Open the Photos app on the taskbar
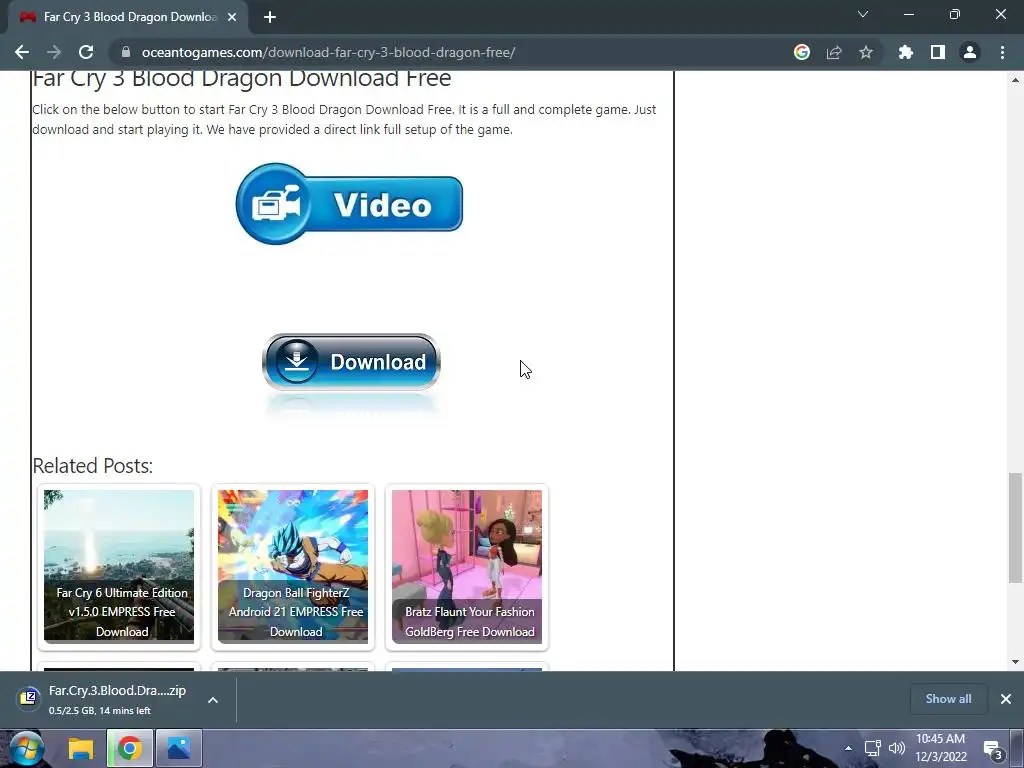 [x=178, y=748]
